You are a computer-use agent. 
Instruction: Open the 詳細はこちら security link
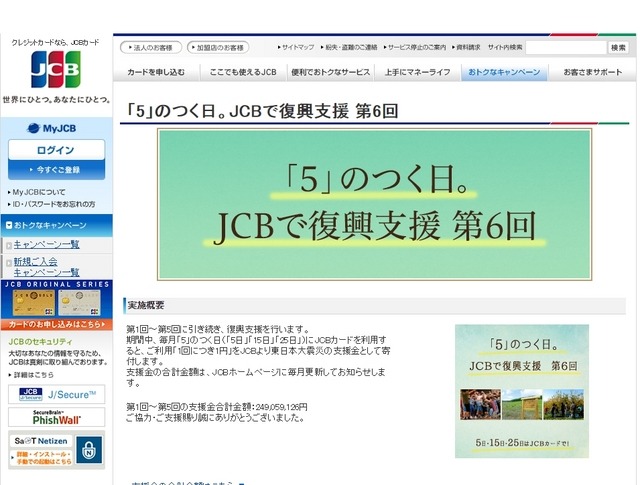tap(31, 375)
